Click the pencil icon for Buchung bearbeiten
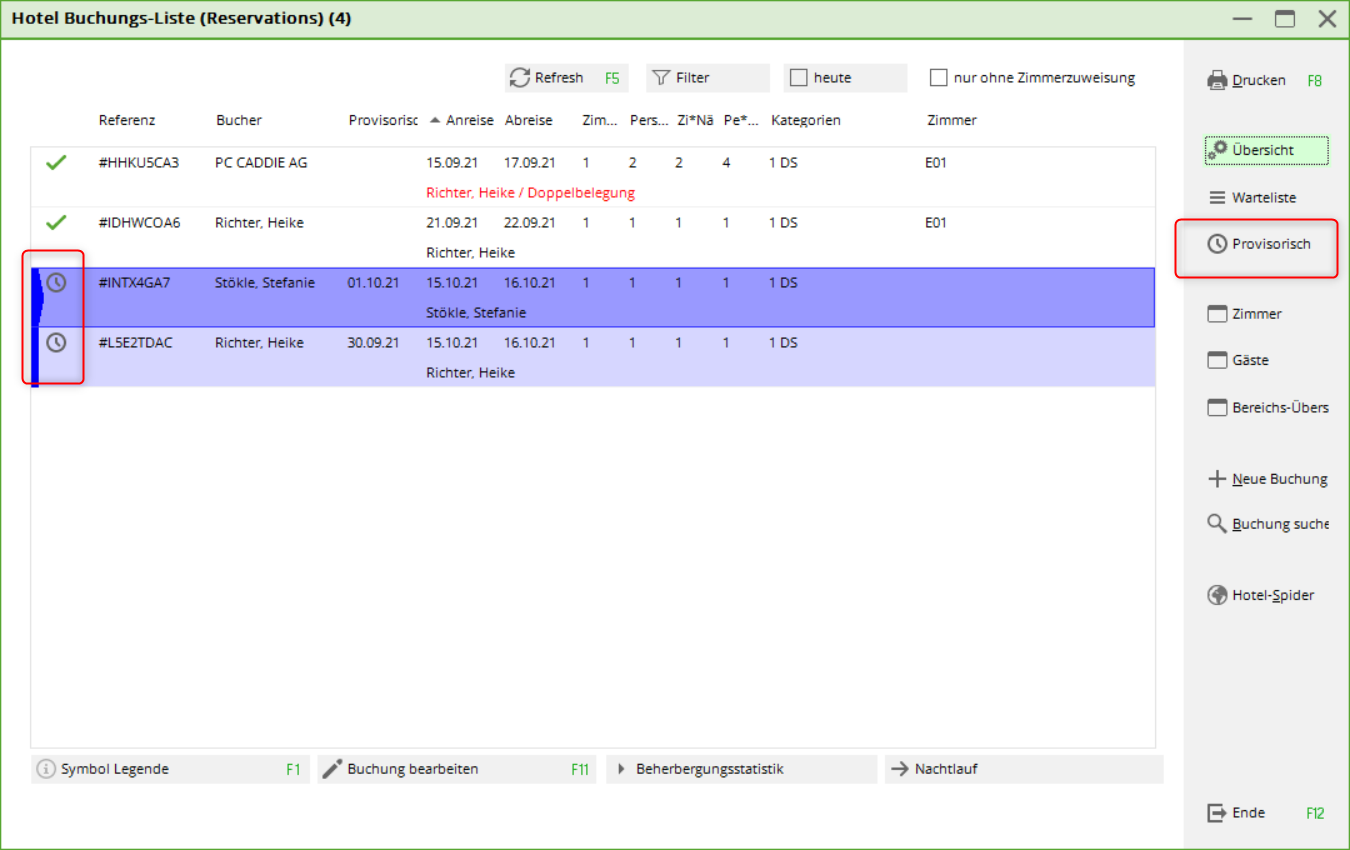Viewport: 1350px width, 850px height. click(x=332, y=769)
